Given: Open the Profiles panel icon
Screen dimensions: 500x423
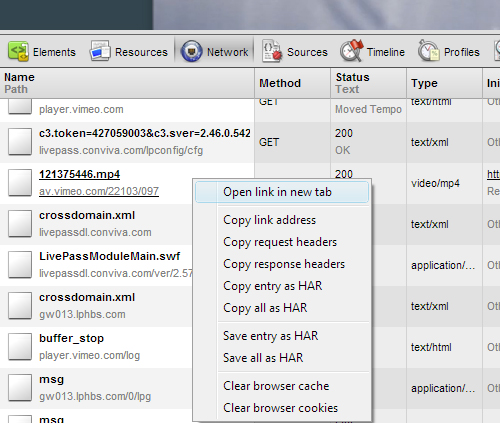Looking at the screenshot, I should 429,51.
